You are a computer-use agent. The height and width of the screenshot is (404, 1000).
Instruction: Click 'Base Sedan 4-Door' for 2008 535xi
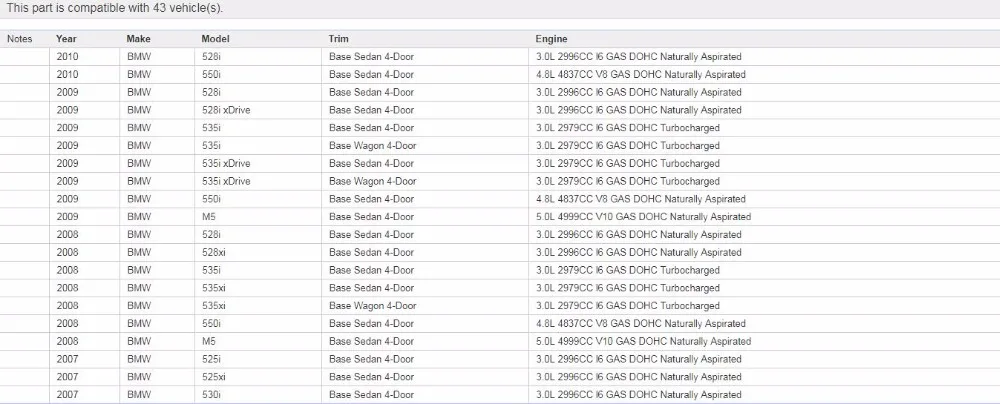pos(371,288)
